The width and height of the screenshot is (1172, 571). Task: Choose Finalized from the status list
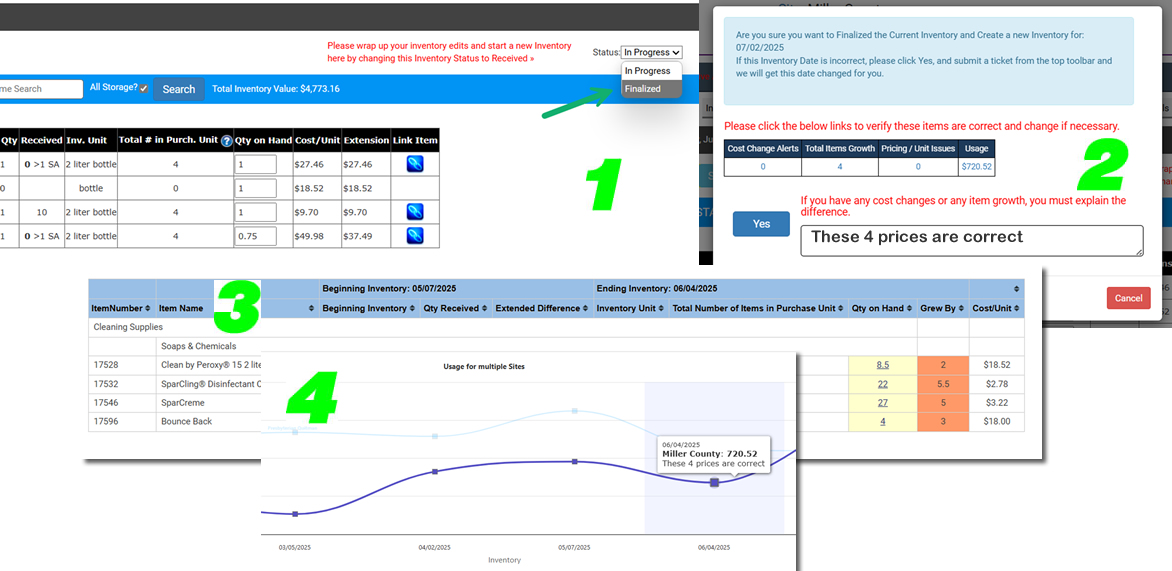643,89
